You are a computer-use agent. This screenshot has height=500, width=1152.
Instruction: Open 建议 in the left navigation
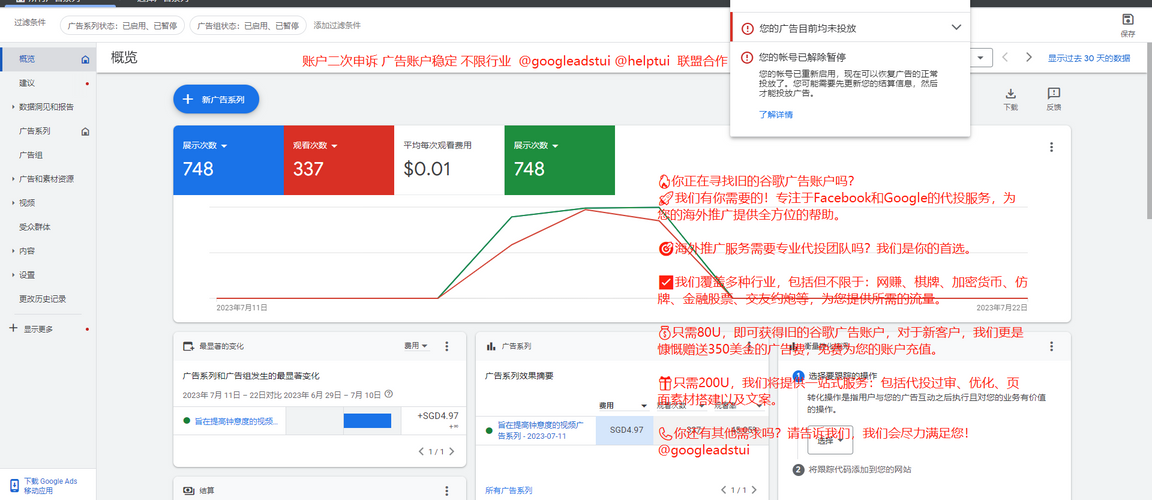27,83
